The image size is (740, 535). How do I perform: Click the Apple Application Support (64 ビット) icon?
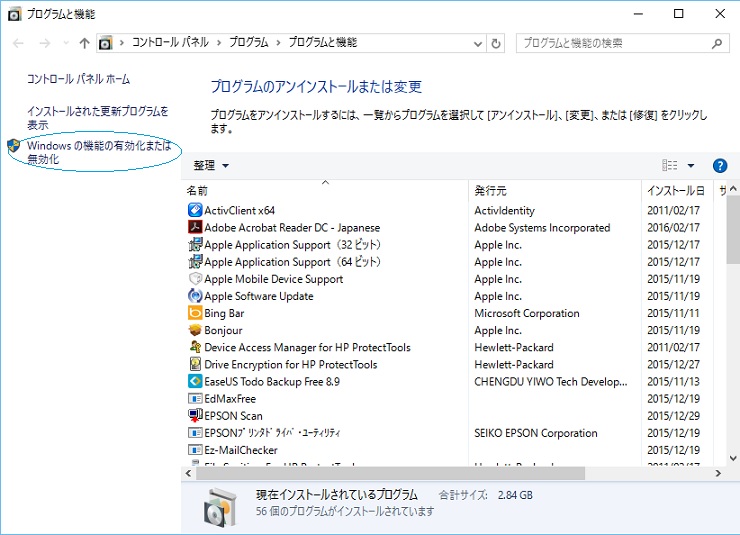tap(195, 261)
